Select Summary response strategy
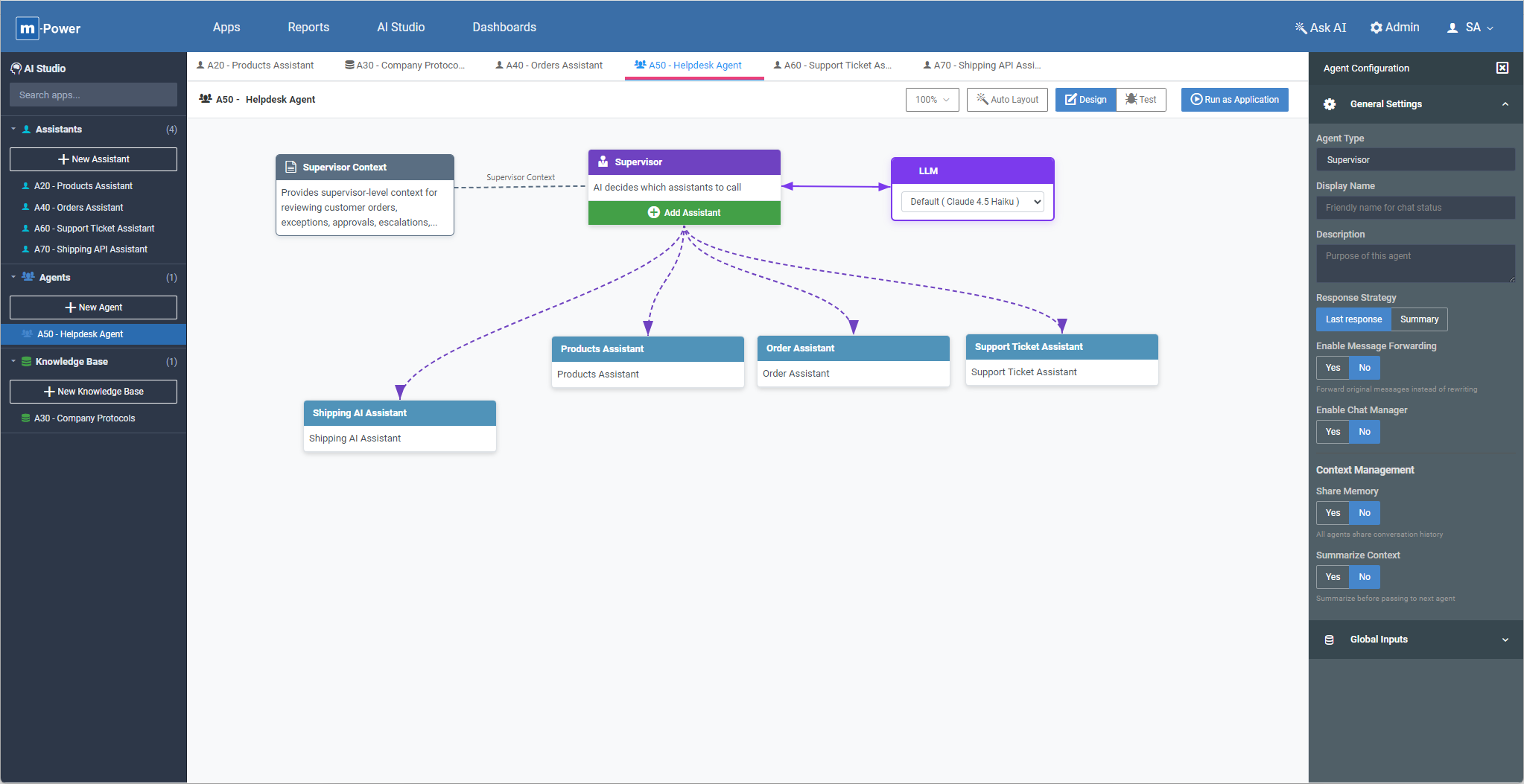The height and width of the screenshot is (784, 1524). (x=1419, y=319)
